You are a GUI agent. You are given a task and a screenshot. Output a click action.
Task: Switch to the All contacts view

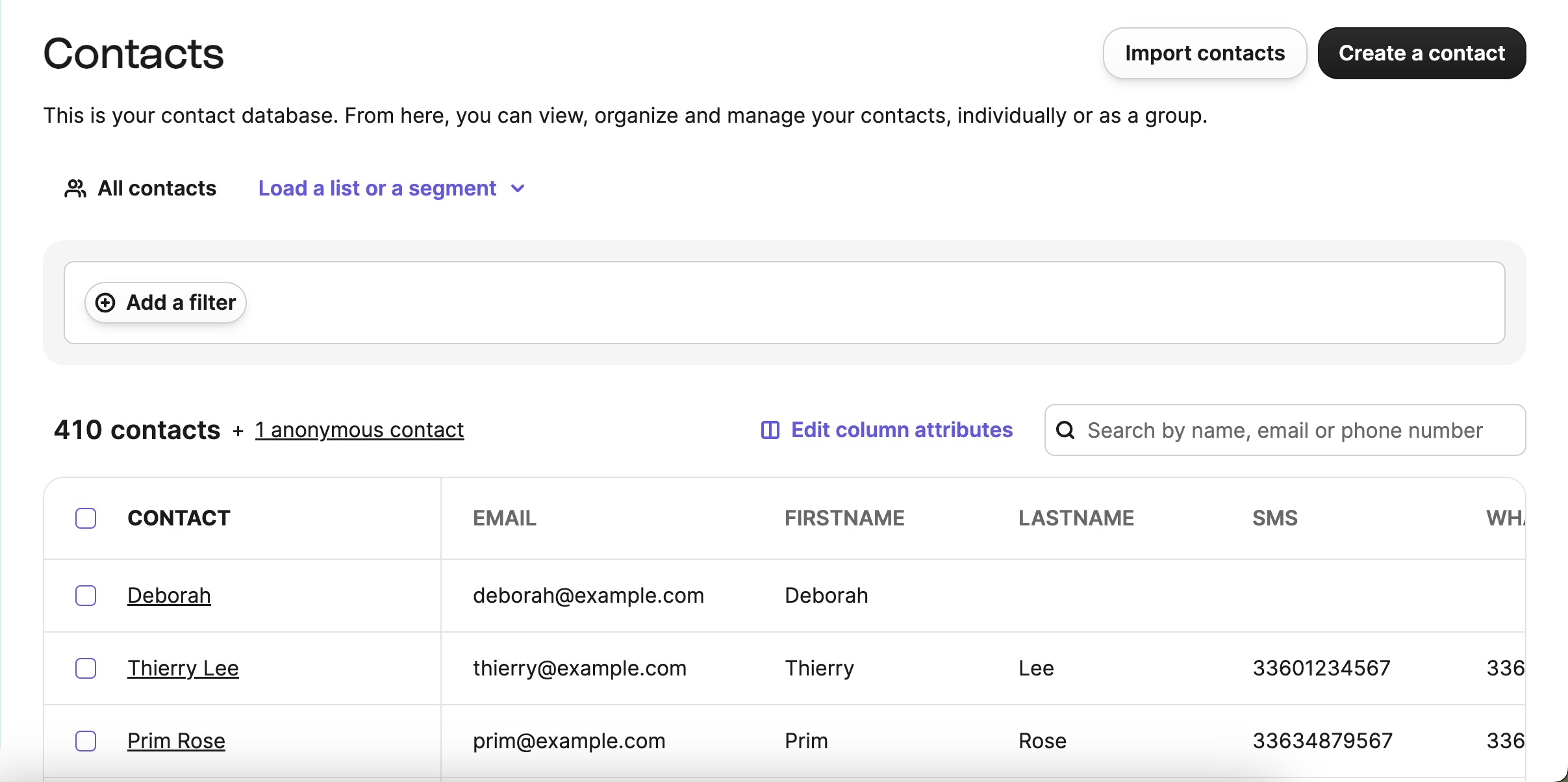coord(156,188)
